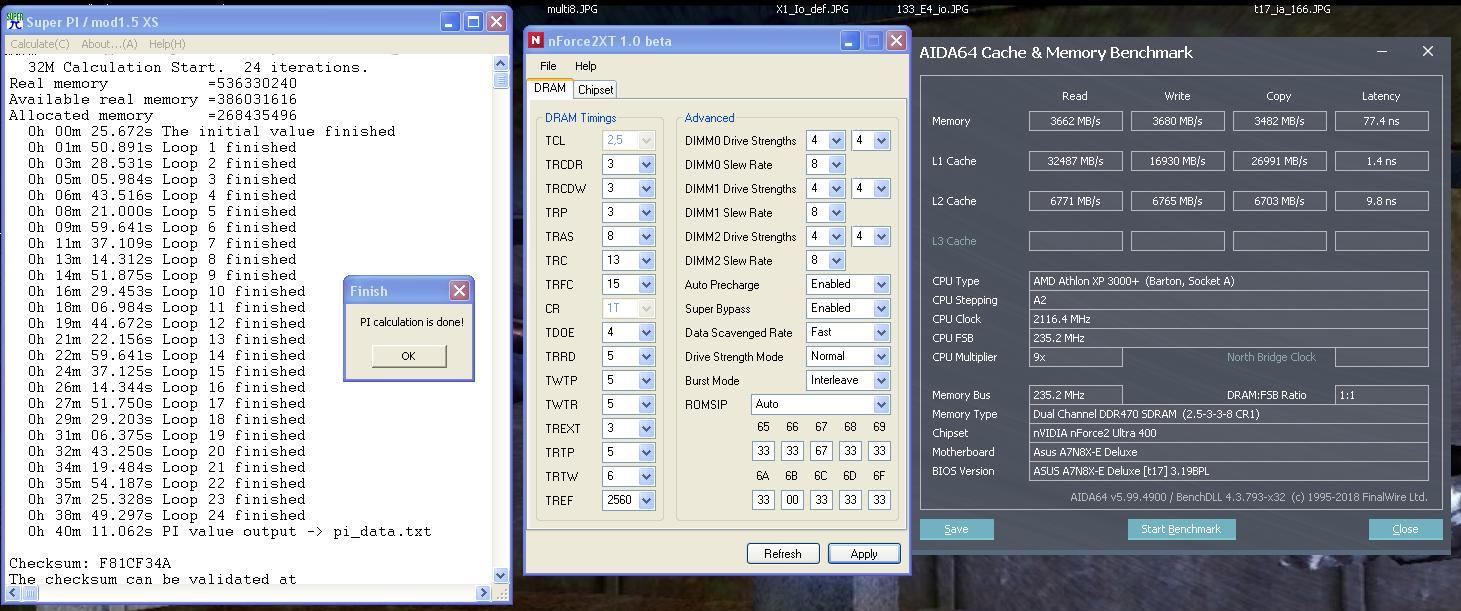Click desktop file 133_E4_io.JPG
1461x611 pixels.
click(x=933, y=9)
